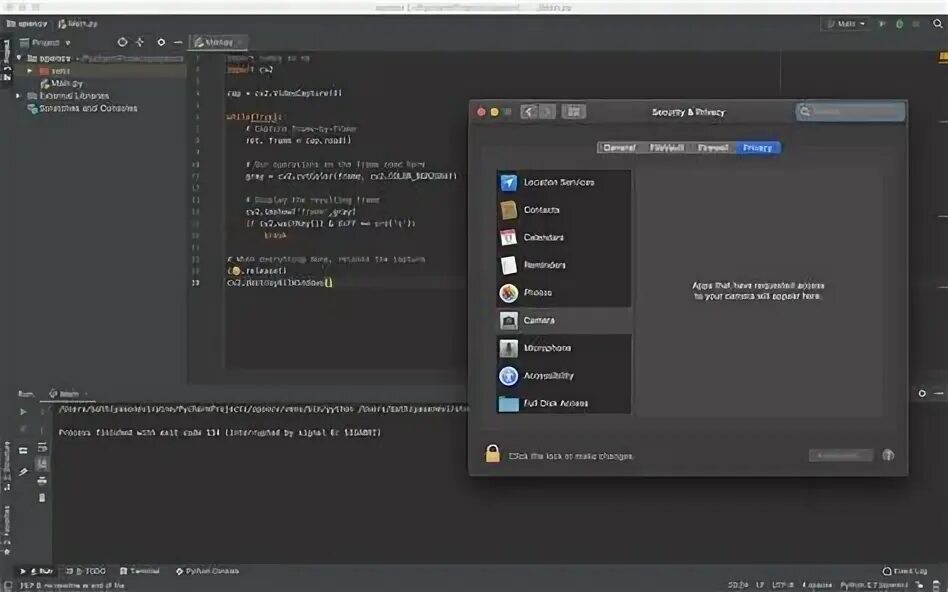Click the yellow intention bulb in editor
The image size is (948, 592).
236,271
